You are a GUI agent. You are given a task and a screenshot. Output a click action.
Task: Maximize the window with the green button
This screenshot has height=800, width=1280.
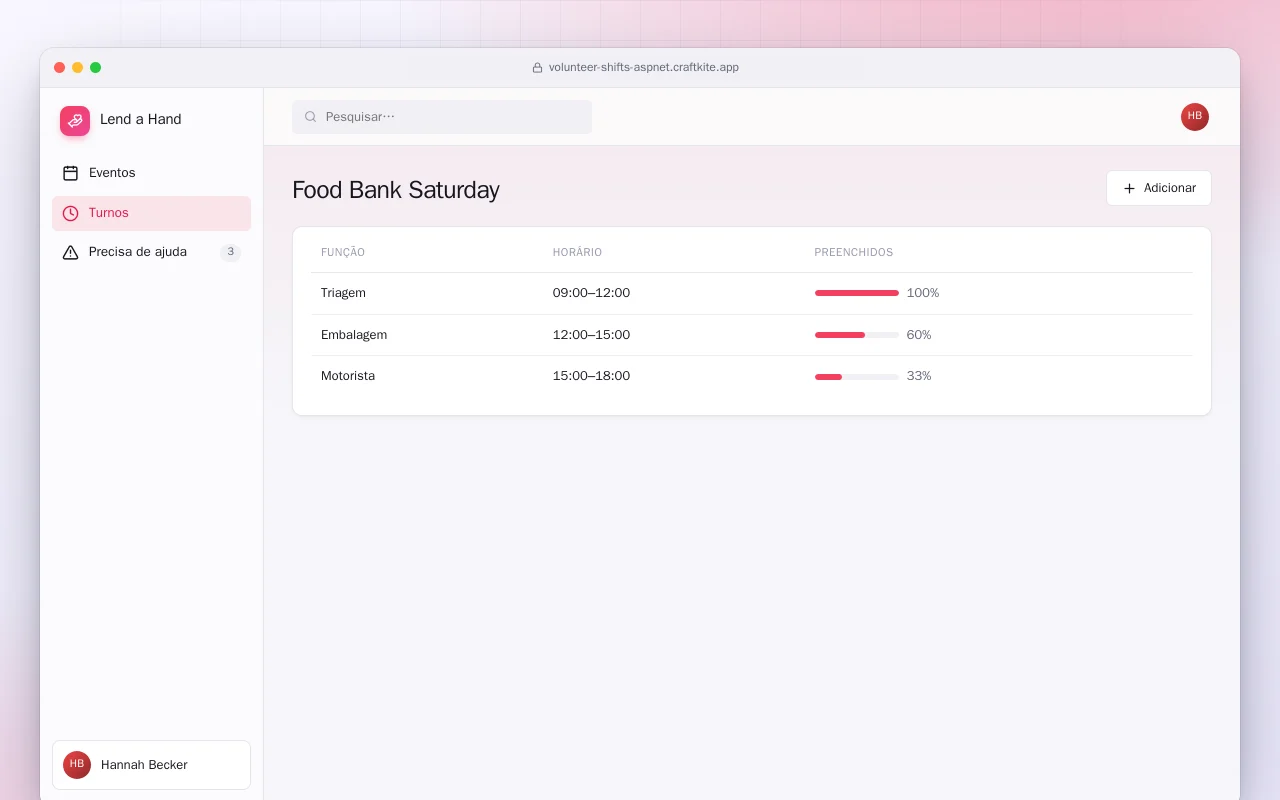click(95, 68)
